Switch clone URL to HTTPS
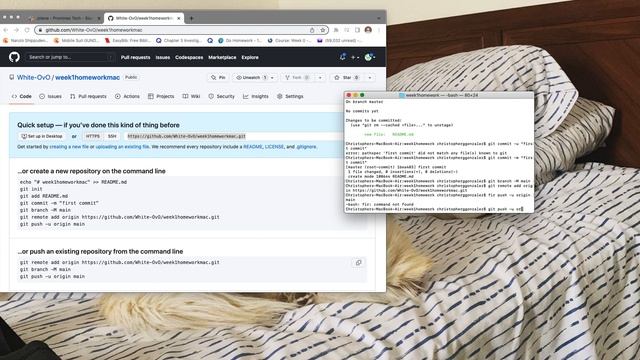Image resolution: width=640 pixels, height=360 pixels. click(x=93, y=136)
